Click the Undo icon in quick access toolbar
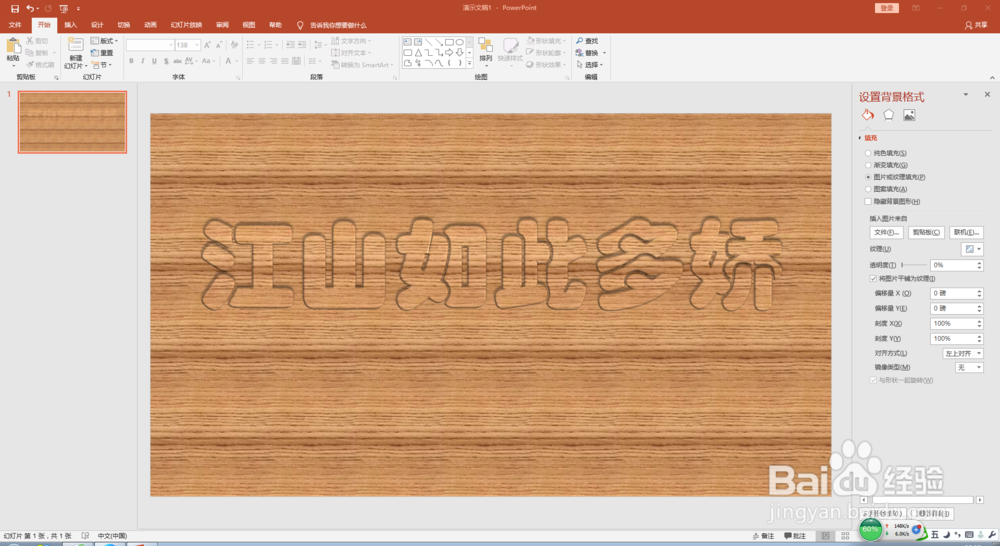The width and height of the screenshot is (1000, 546). 30,8
